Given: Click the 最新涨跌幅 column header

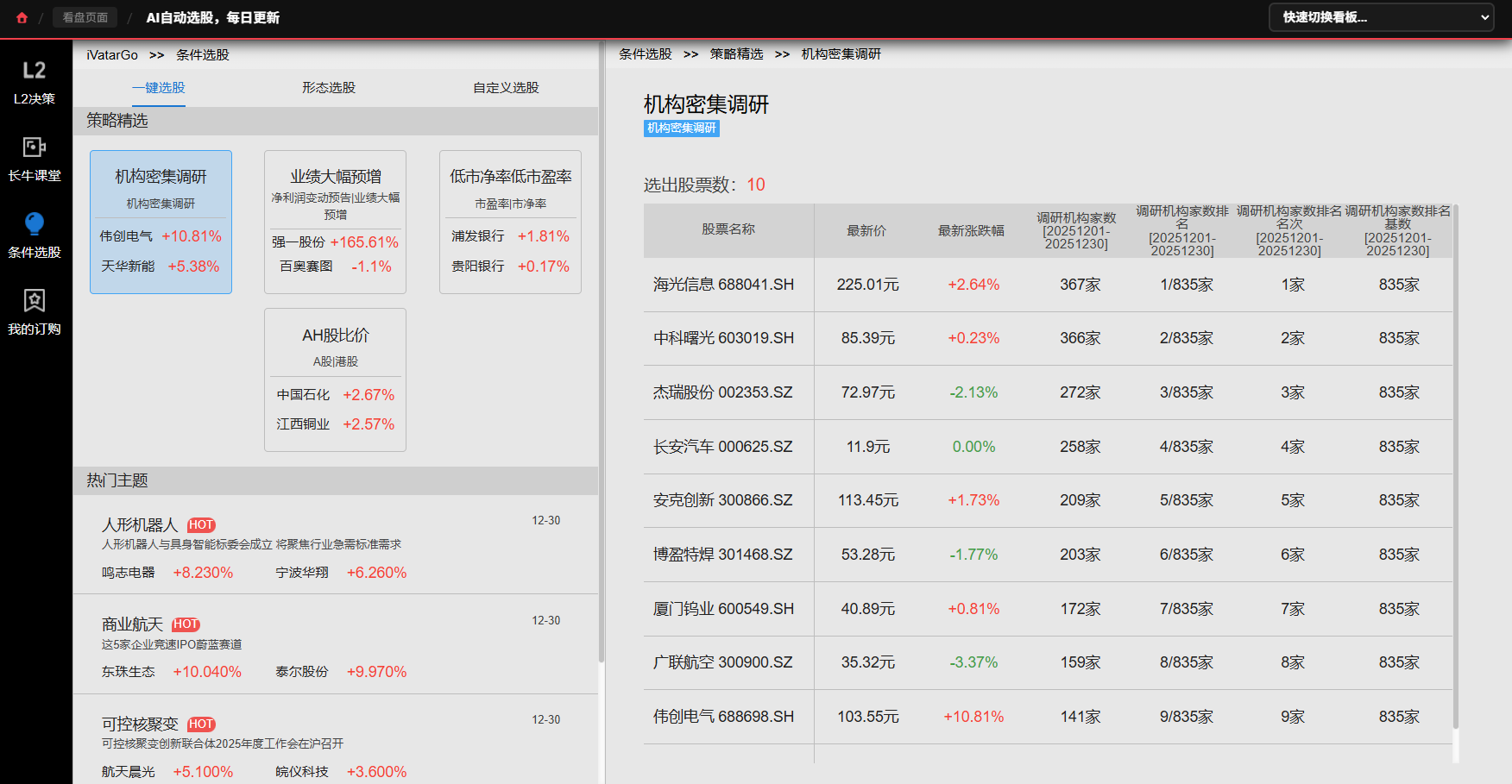Looking at the screenshot, I should pos(971,231).
